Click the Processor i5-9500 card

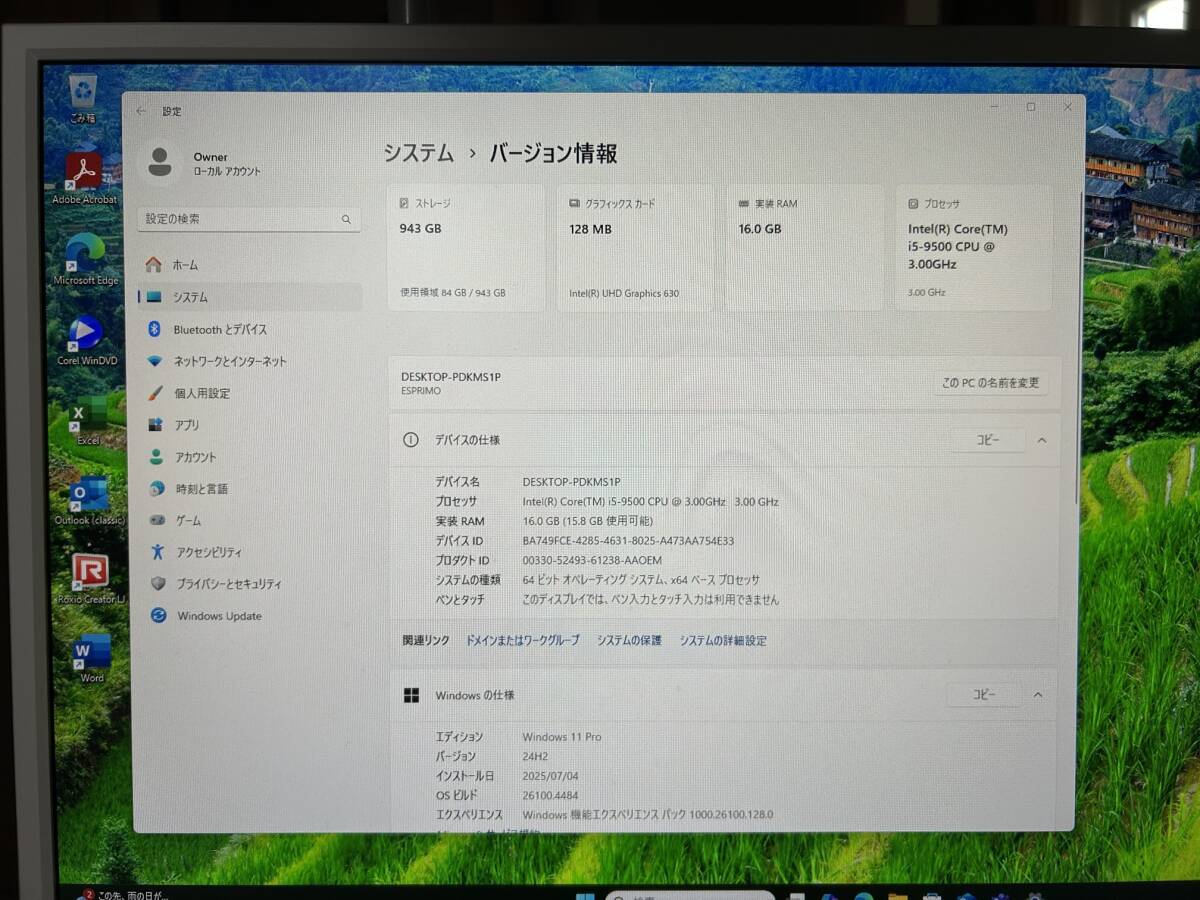(x=974, y=247)
